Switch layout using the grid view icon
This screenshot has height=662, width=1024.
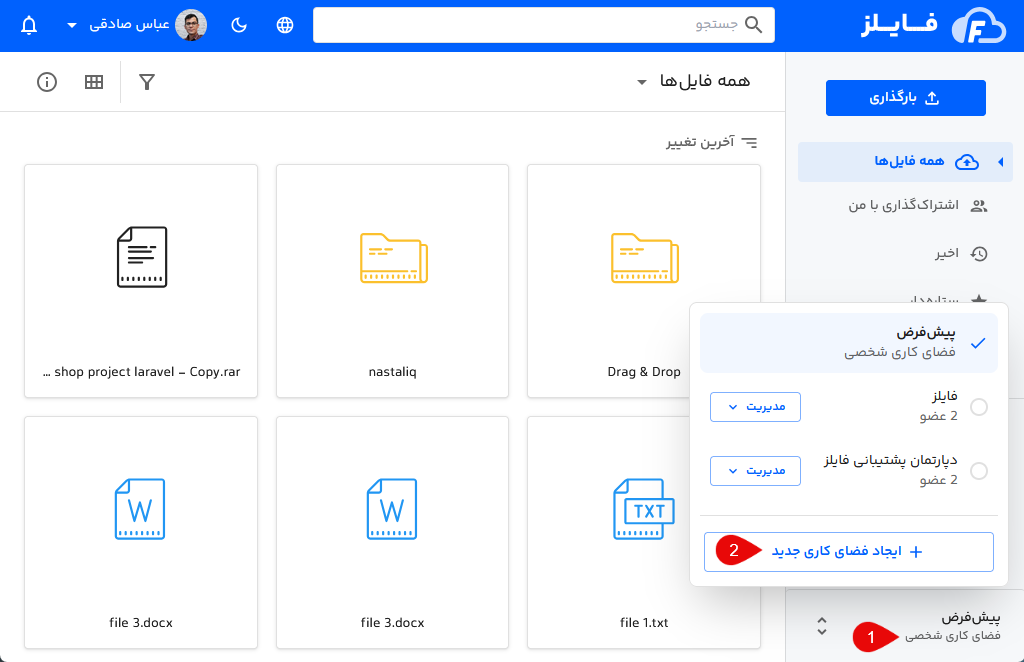(93, 82)
